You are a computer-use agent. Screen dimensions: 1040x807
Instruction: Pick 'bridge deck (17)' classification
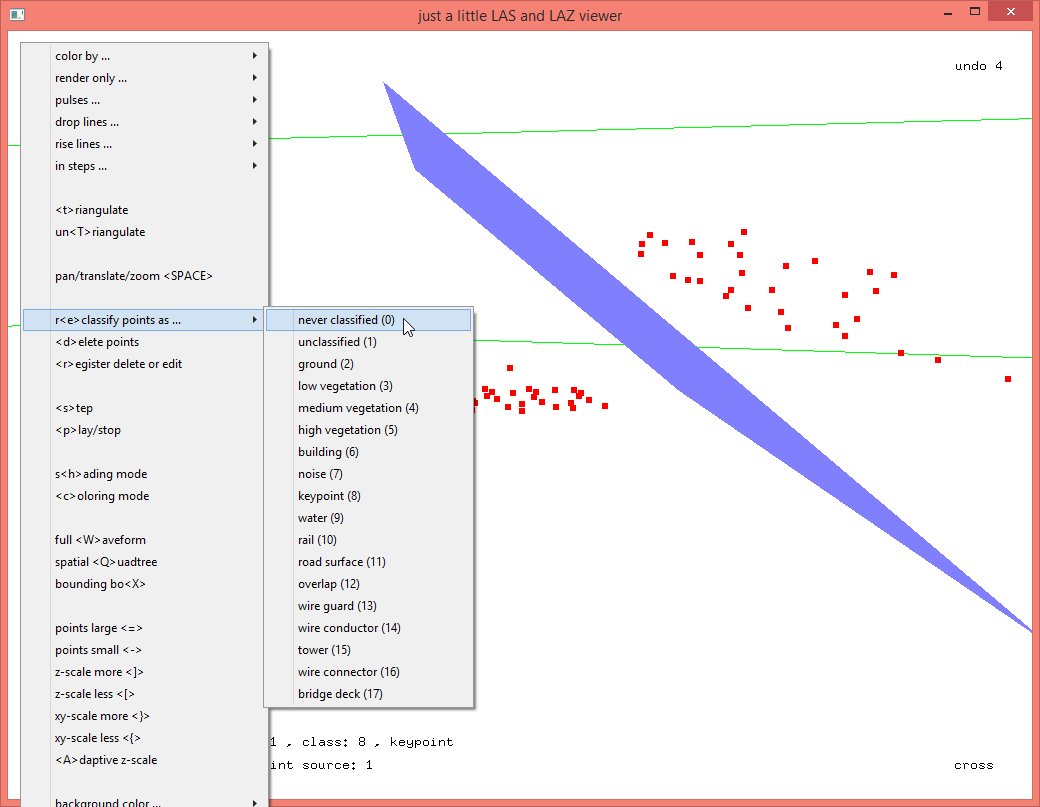[x=340, y=694]
